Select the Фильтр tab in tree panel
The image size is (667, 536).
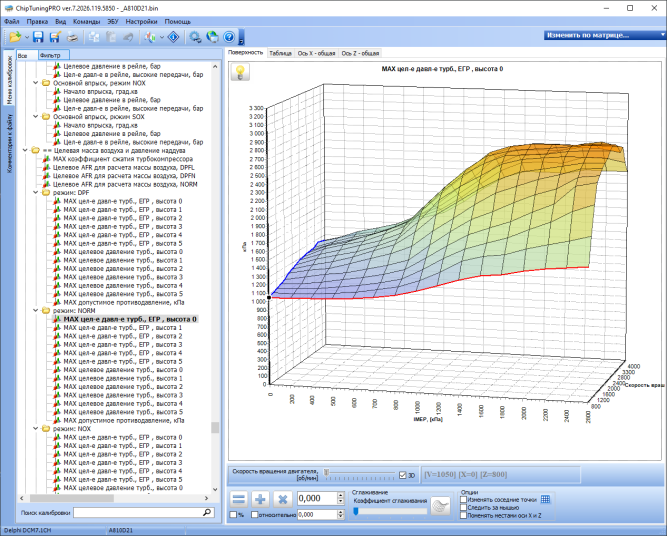pos(54,55)
